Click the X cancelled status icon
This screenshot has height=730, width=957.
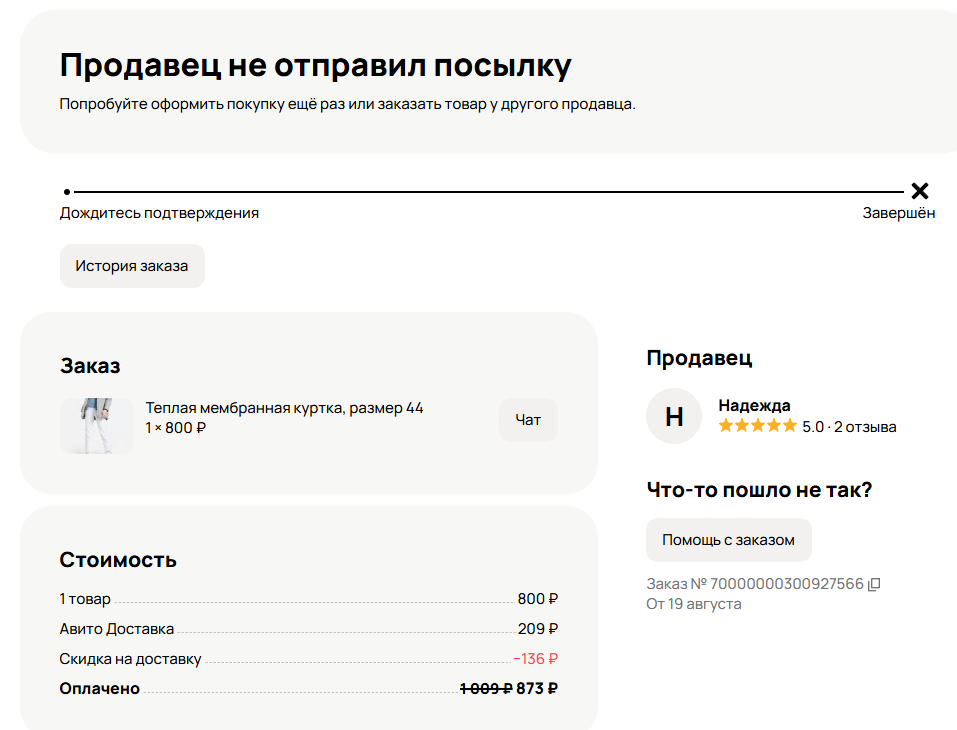[920, 191]
